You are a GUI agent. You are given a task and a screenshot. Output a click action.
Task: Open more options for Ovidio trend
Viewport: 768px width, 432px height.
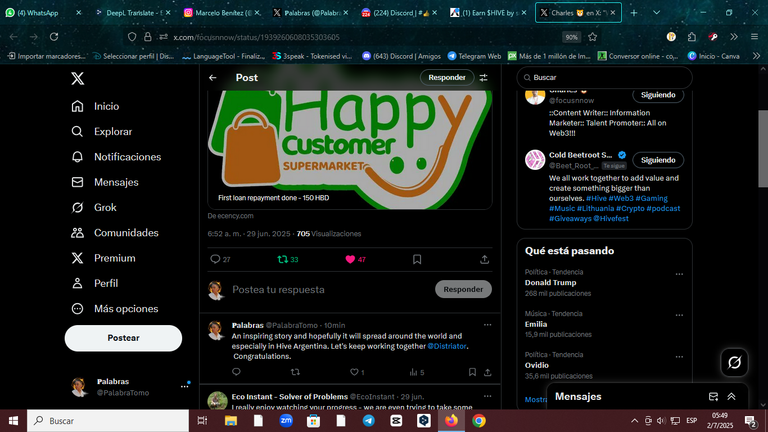click(679, 357)
